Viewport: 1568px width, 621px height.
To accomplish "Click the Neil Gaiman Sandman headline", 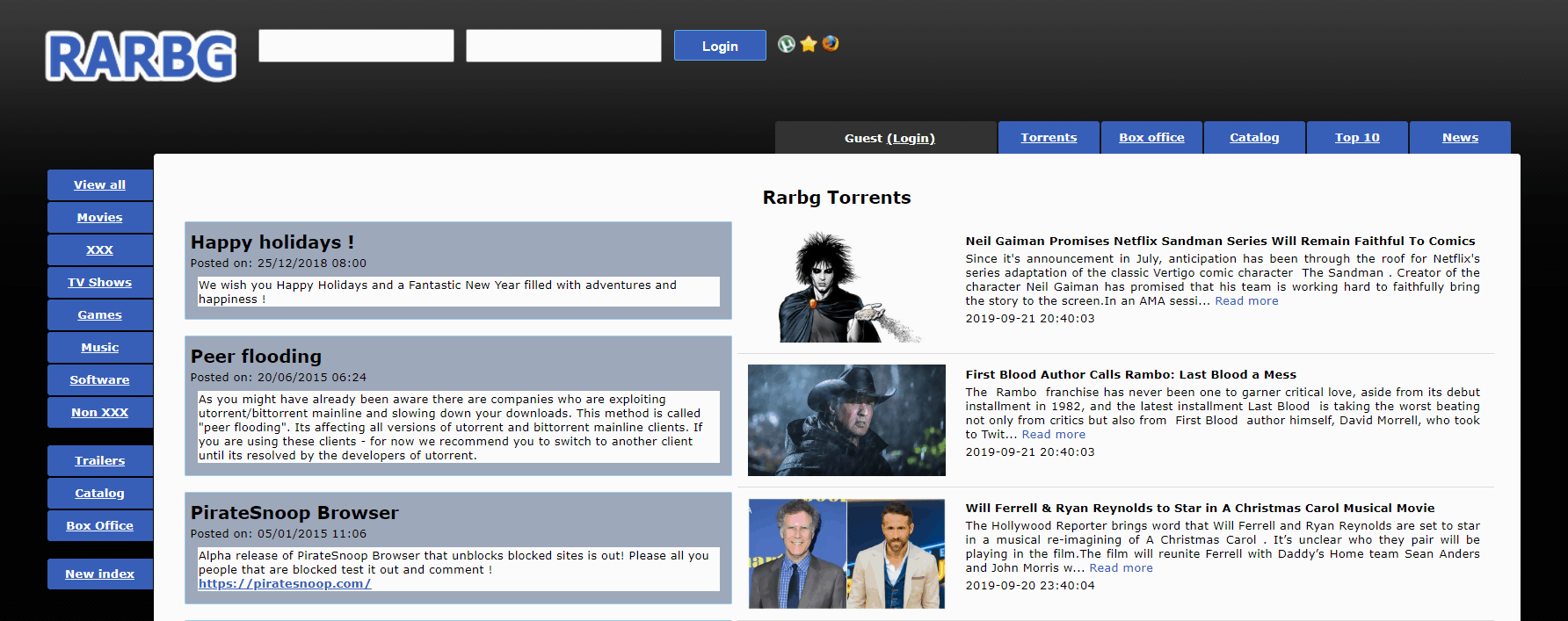I will (x=1220, y=241).
